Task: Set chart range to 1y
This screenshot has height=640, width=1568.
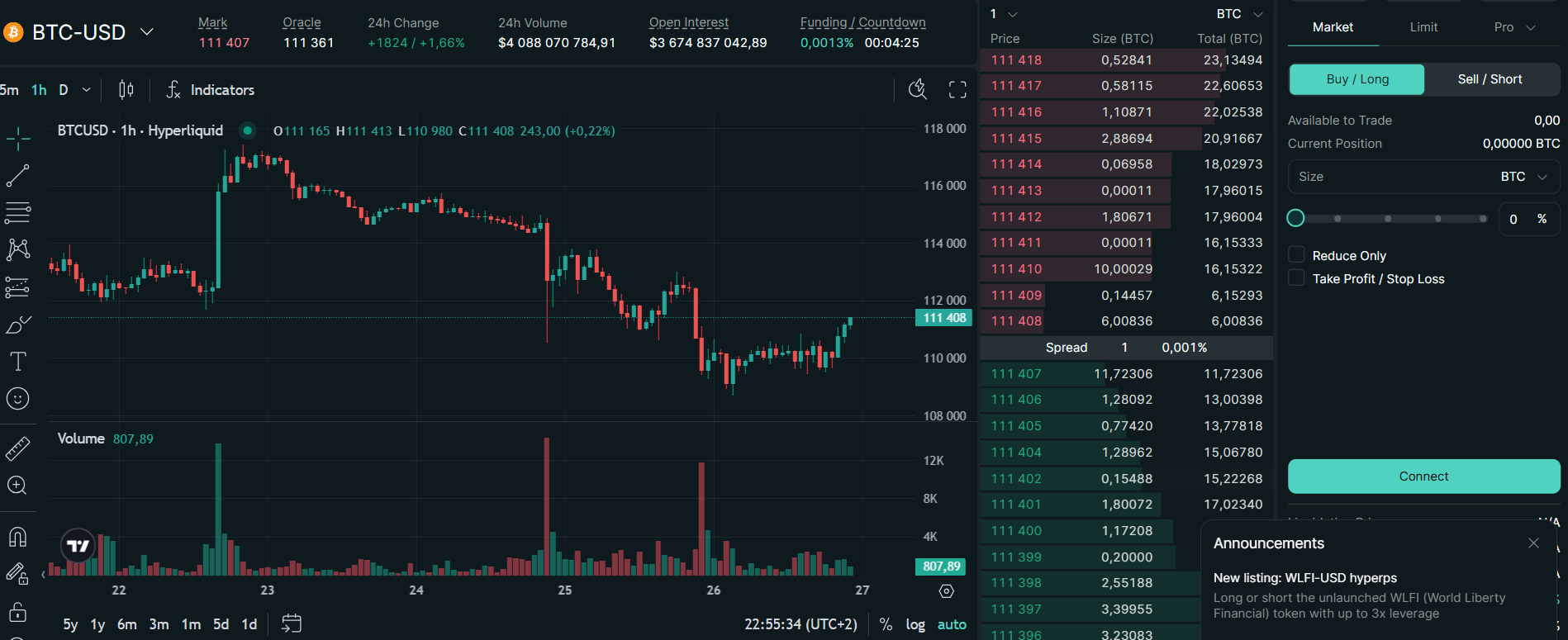Action: [x=97, y=624]
